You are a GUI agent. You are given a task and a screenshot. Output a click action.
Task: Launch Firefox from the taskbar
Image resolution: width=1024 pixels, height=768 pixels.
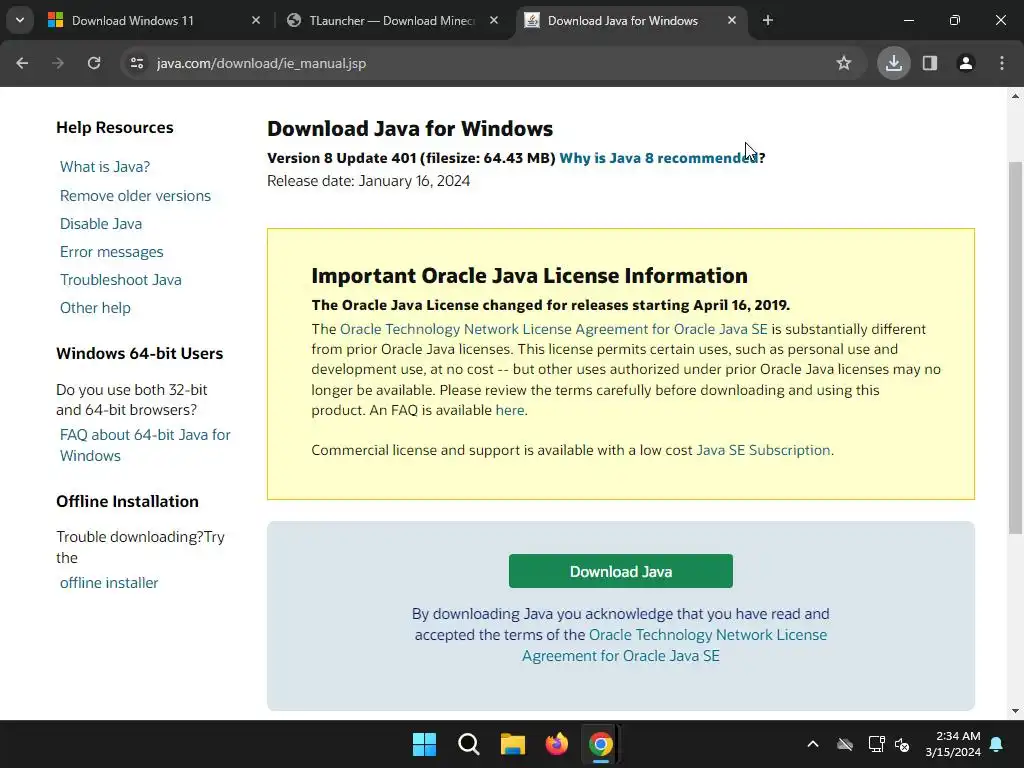557,744
